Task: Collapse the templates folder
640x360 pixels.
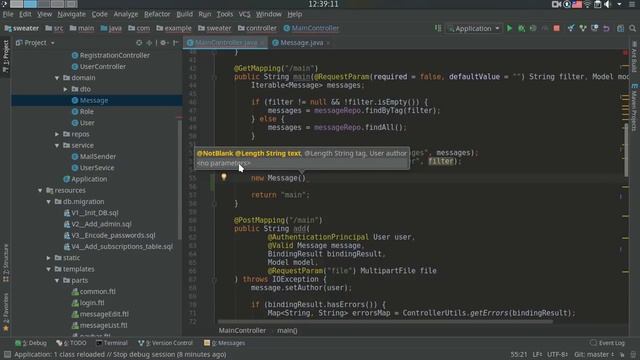Action: (x=49, y=269)
